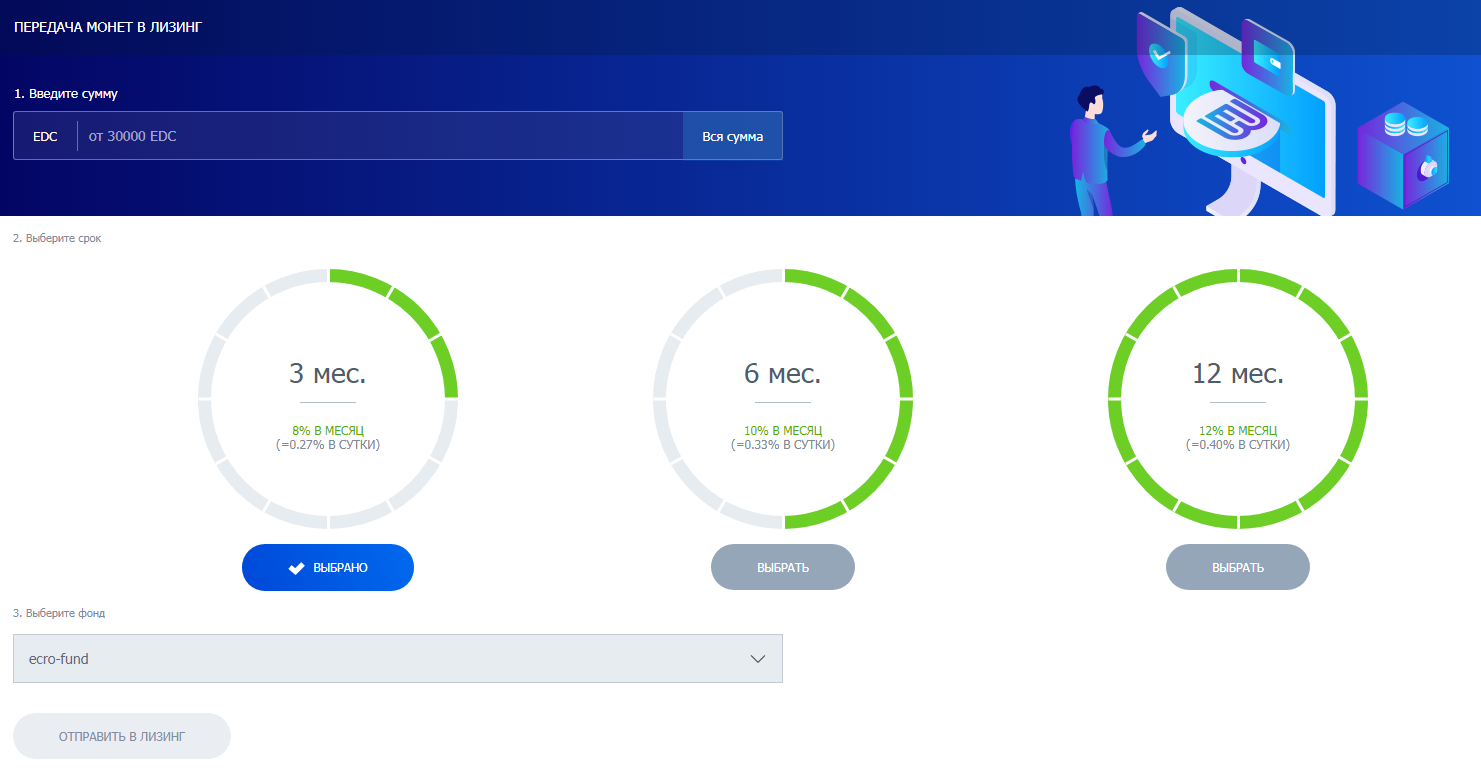
Task: Click the "(=0.33% В СУТКИ)" text
Action: click(x=783, y=445)
